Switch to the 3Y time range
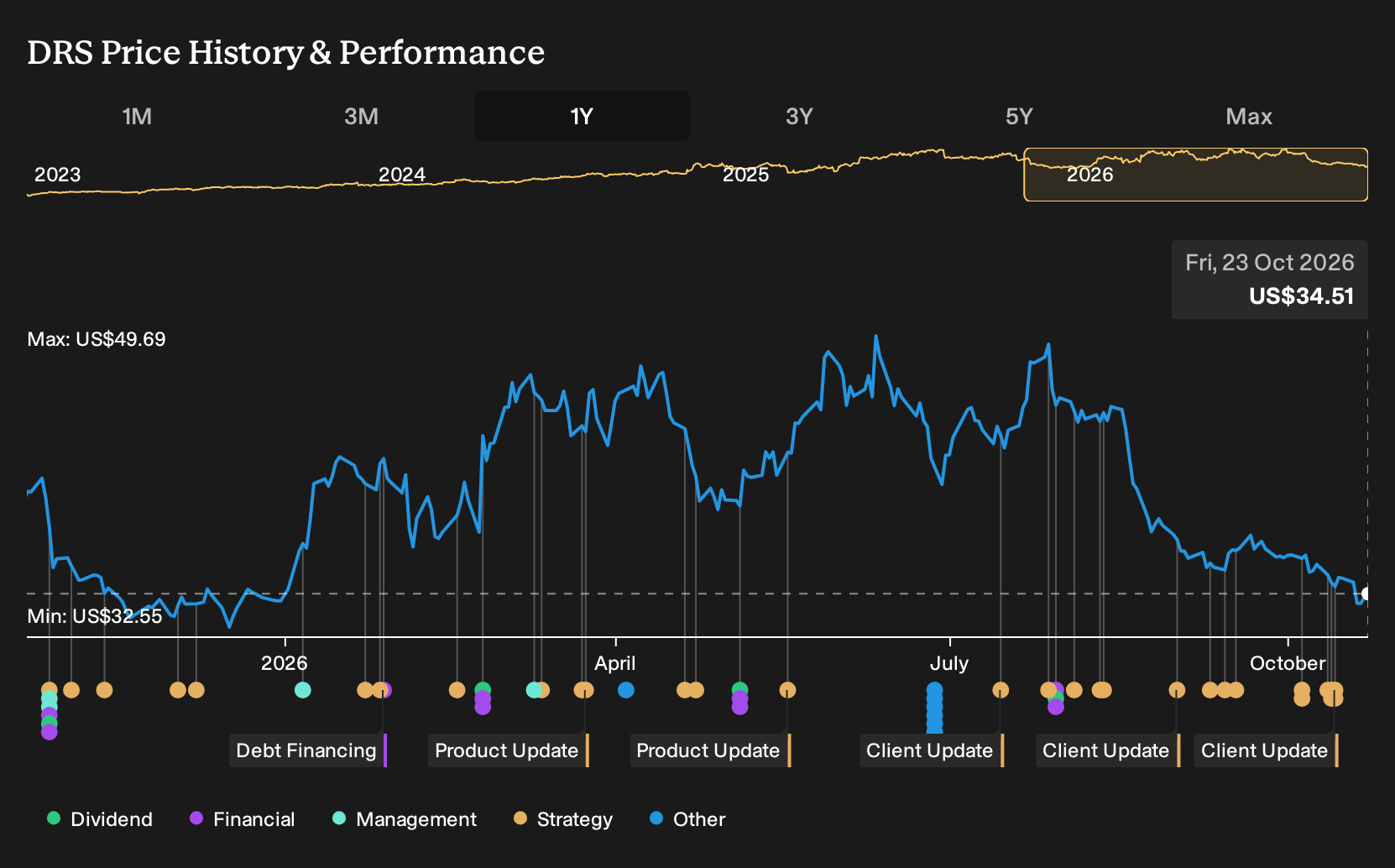 coord(799,116)
